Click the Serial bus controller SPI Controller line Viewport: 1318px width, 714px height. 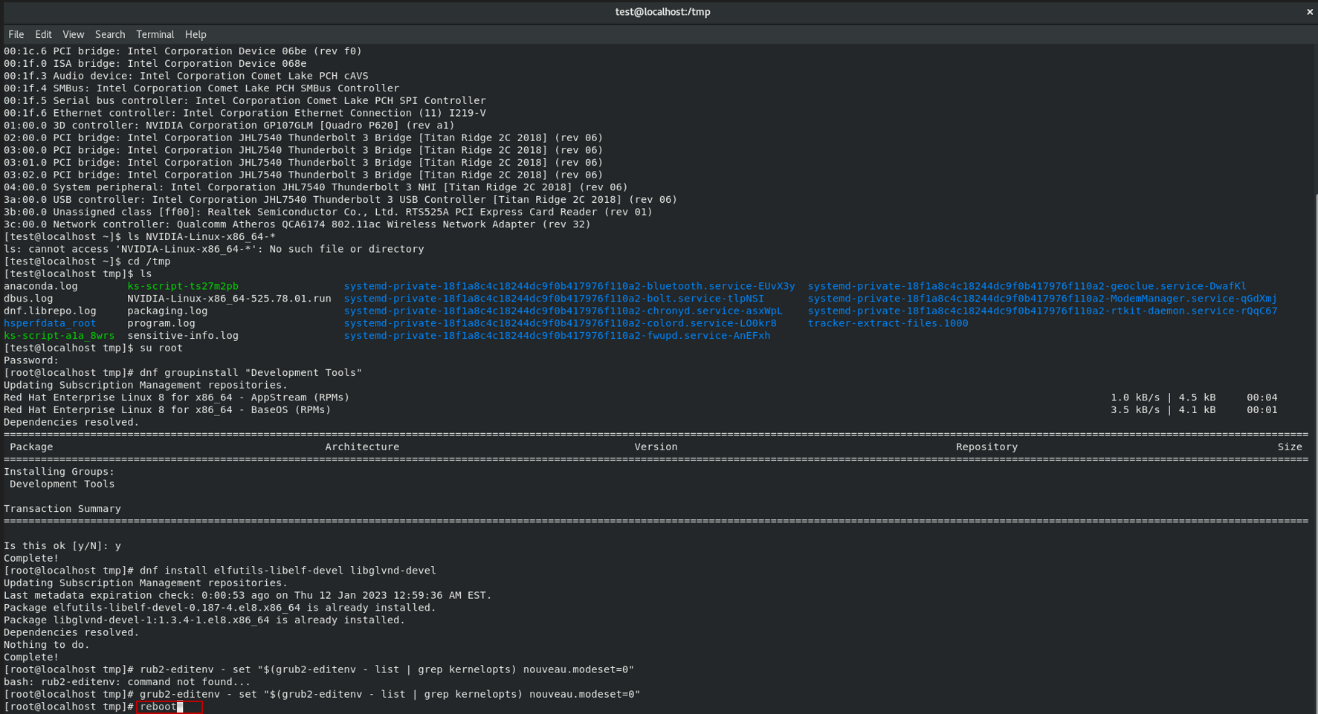(245, 101)
